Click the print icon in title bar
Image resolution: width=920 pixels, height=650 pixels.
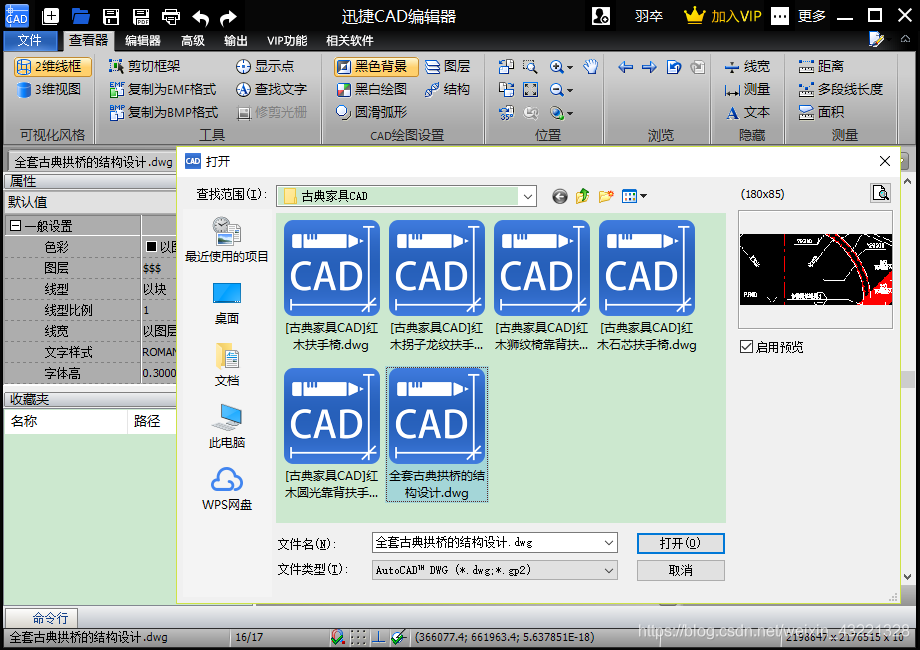pos(171,16)
